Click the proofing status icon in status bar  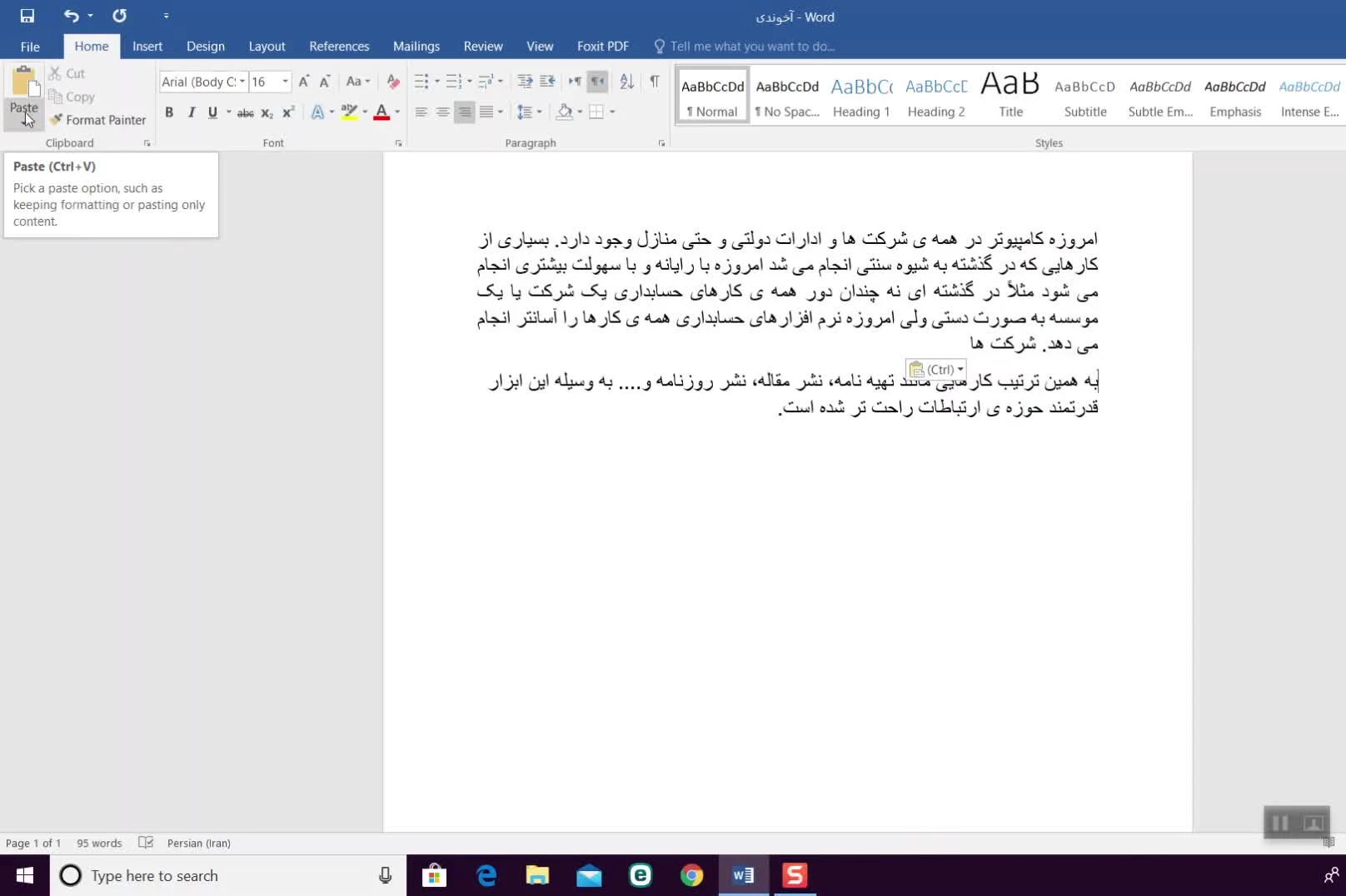point(146,843)
